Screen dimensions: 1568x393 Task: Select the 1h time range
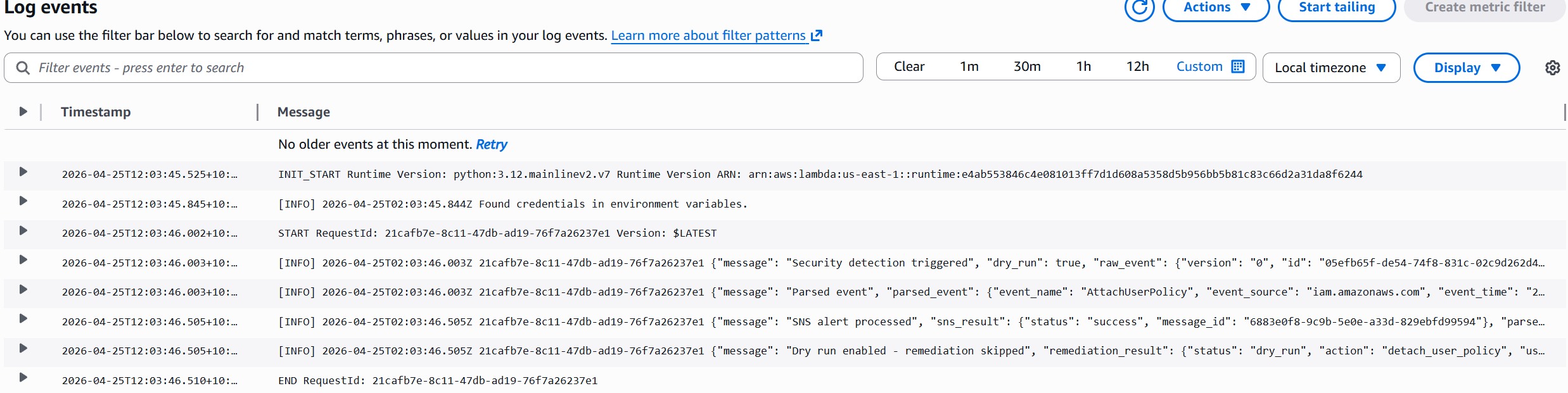click(x=1083, y=66)
